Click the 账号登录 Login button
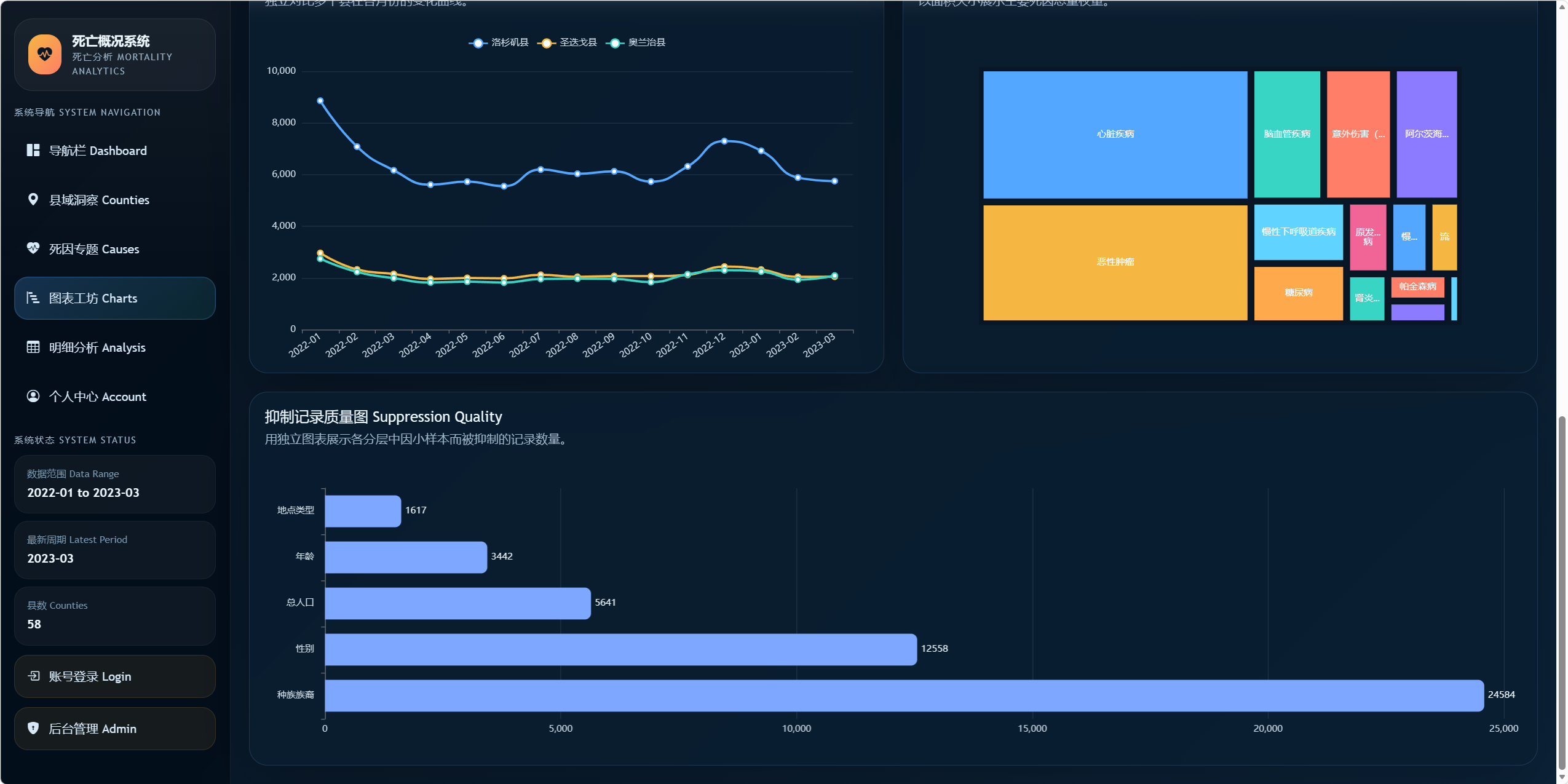Image resolution: width=1568 pixels, height=784 pixels. click(115, 676)
